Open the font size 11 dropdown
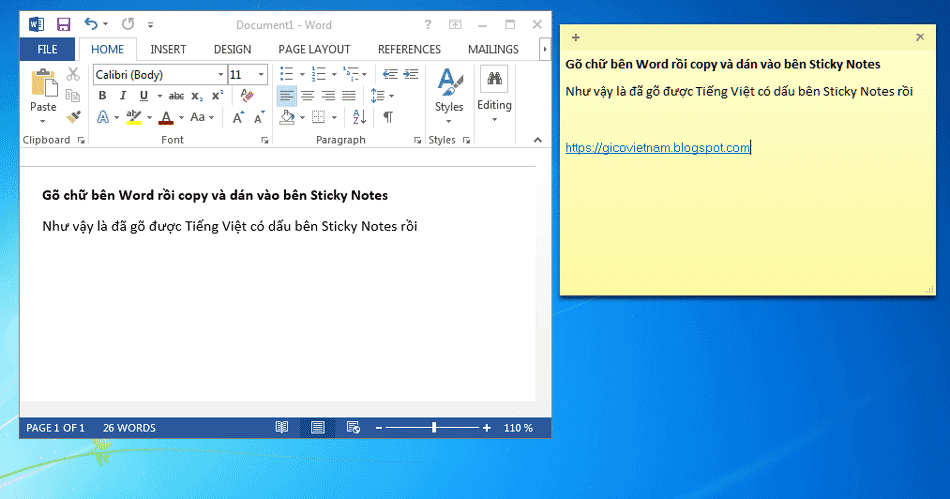 [x=261, y=74]
